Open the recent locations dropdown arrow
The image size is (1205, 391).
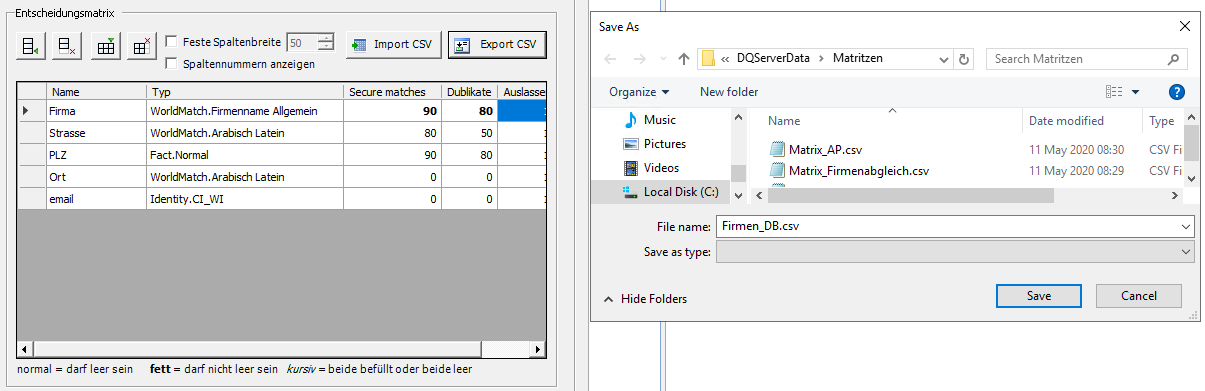click(x=663, y=59)
